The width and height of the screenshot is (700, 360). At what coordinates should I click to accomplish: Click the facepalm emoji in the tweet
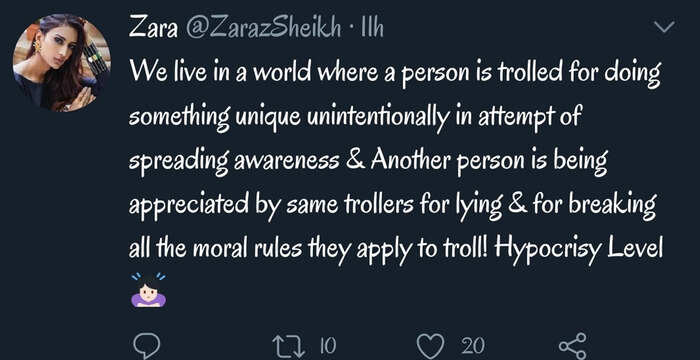point(149,290)
